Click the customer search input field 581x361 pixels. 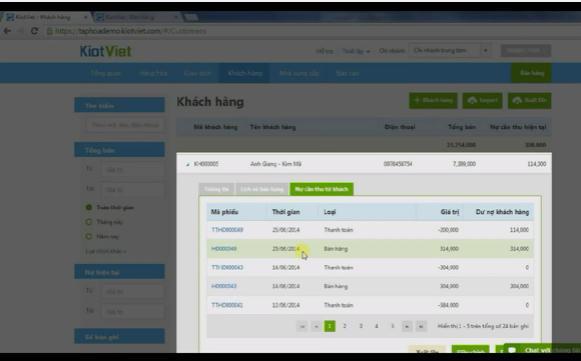point(125,125)
